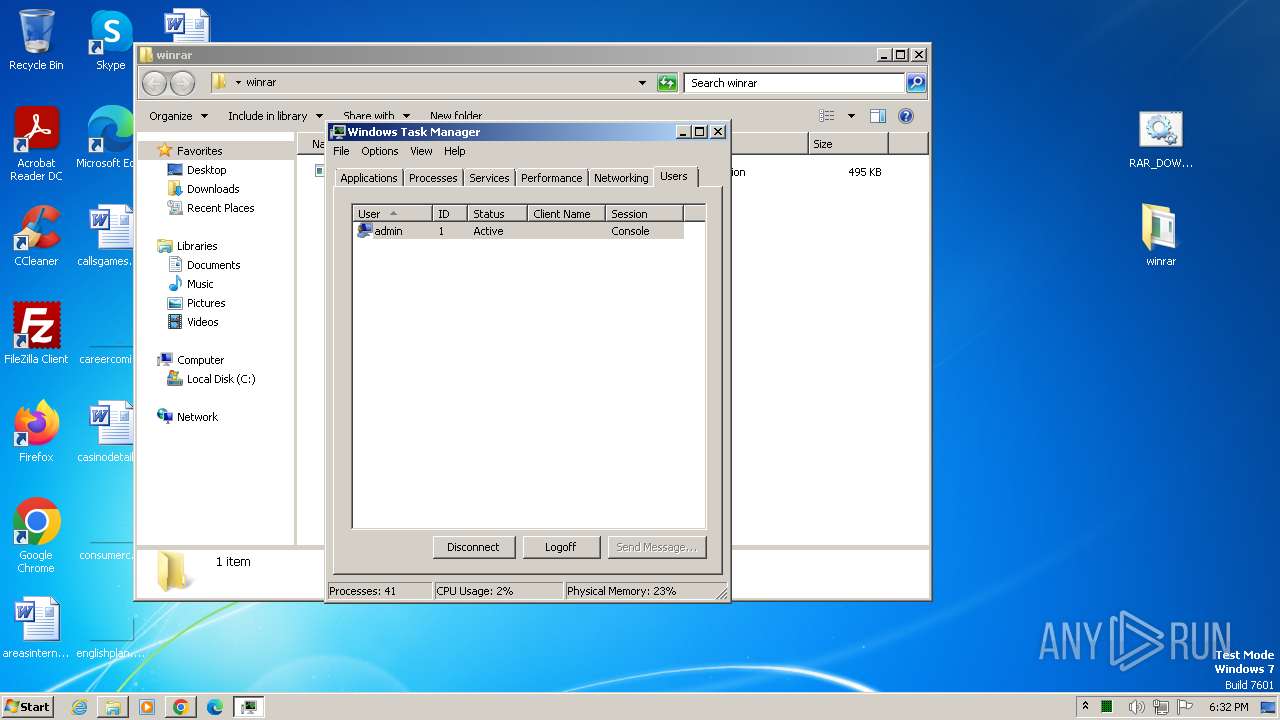Open Task Manager File menu
Image resolution: width=1280 pixels, height=720 pixels.
coord(341,151)
